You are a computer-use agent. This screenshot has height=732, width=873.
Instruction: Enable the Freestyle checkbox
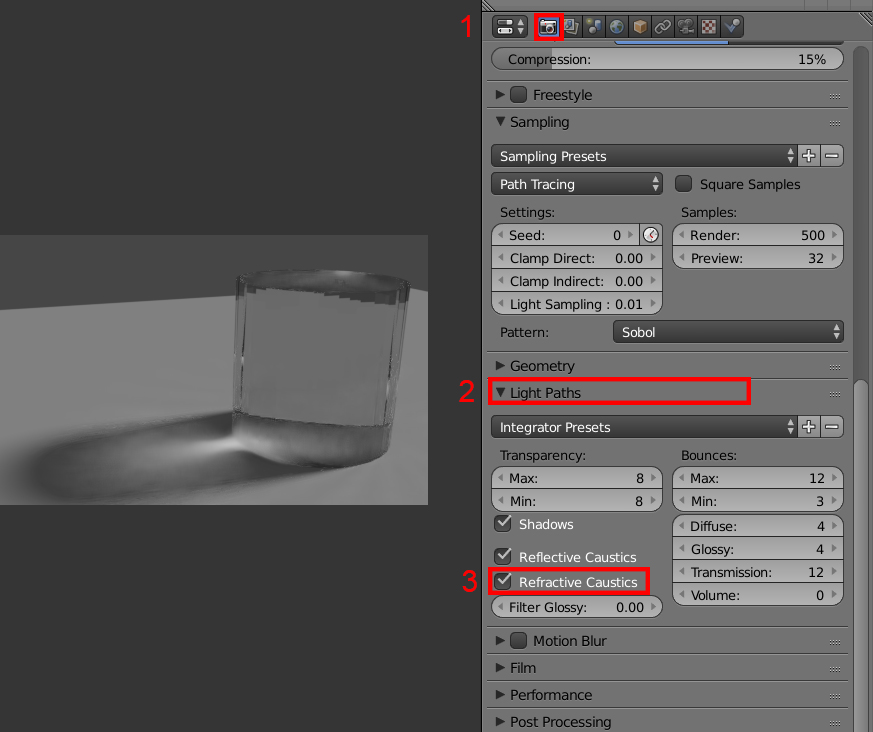518,95
